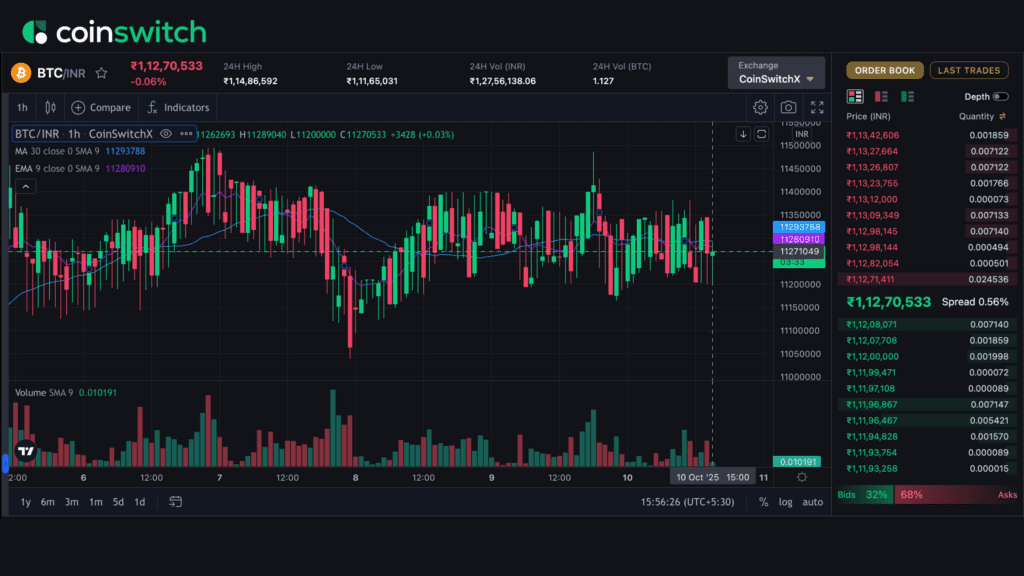This screenshot has height=576, width=1024.
Task: Select the 5d date range
Action: [118, 502]
